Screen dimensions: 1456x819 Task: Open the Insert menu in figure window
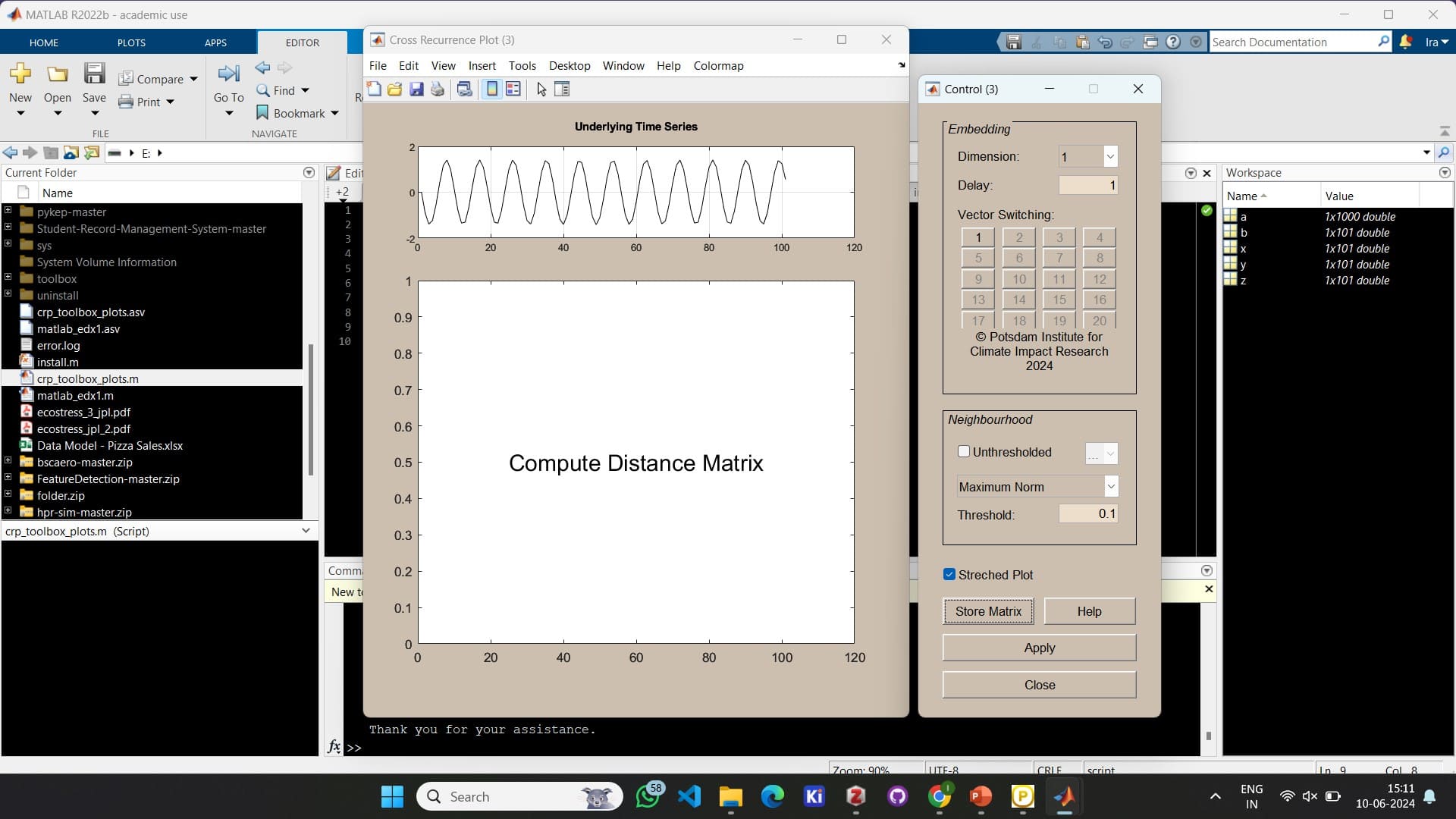(x=482, y=65)
